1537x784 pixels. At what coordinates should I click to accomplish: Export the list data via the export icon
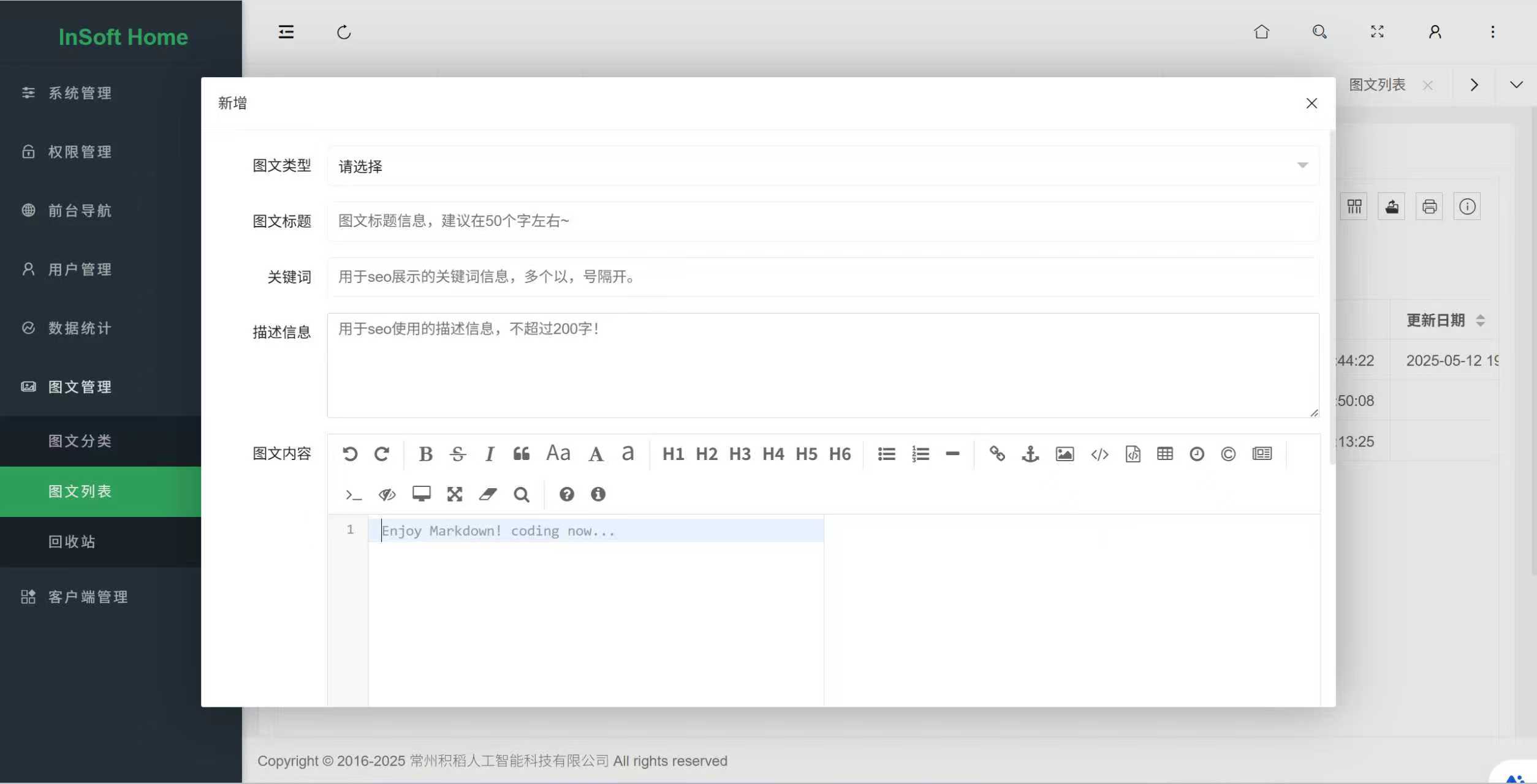click(1391, 206)
